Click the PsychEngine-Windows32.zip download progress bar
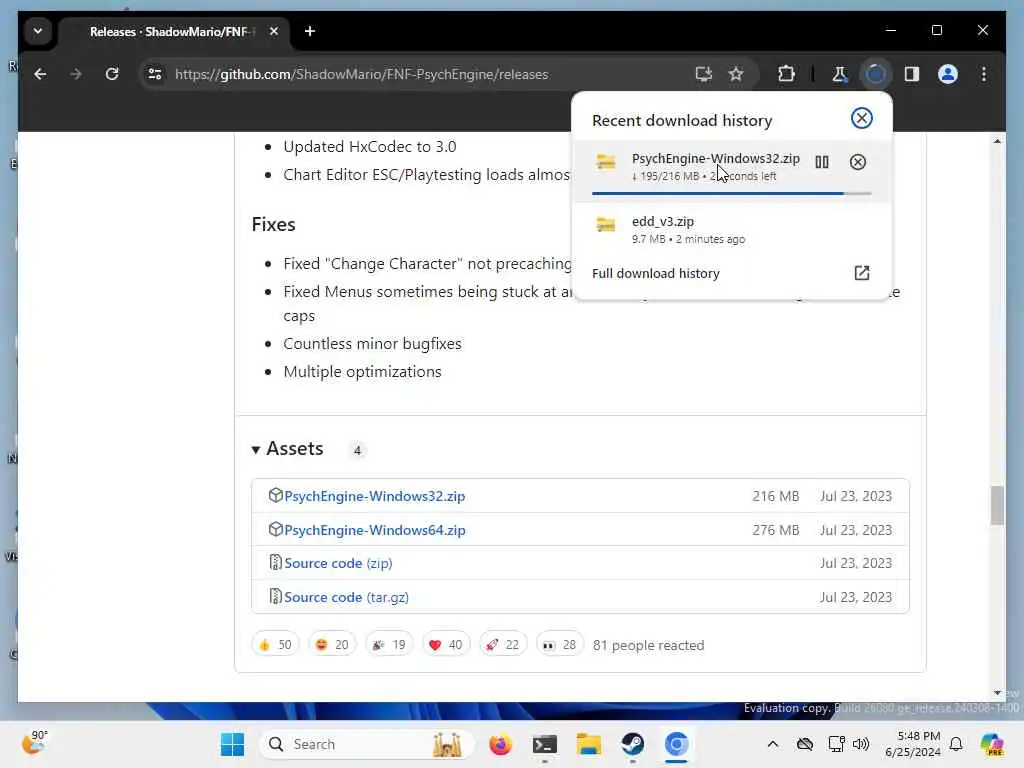 731,193
